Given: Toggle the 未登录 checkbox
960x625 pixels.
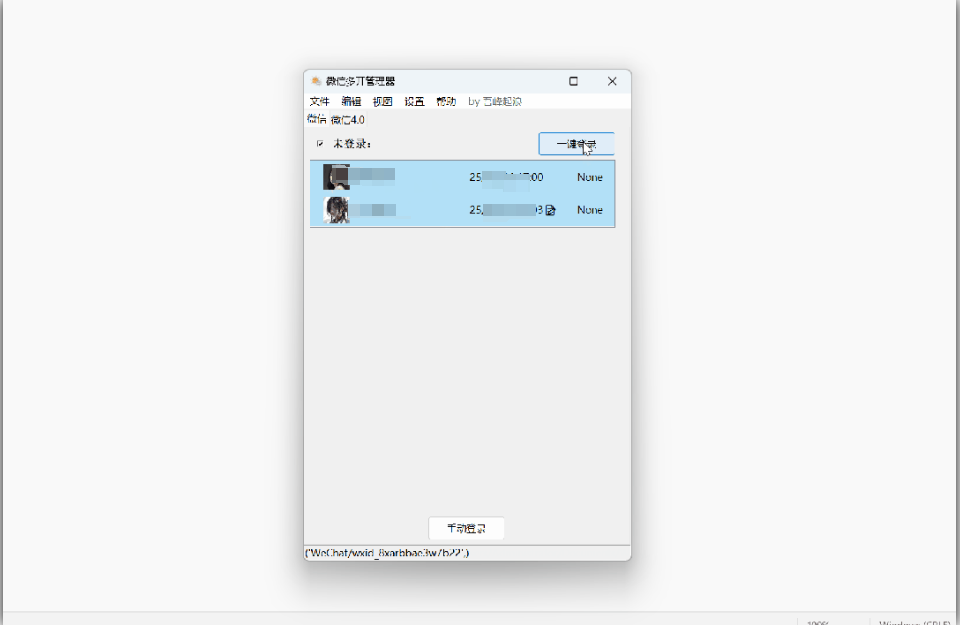Looking at the screenshot, I should [x=320, y=143].
